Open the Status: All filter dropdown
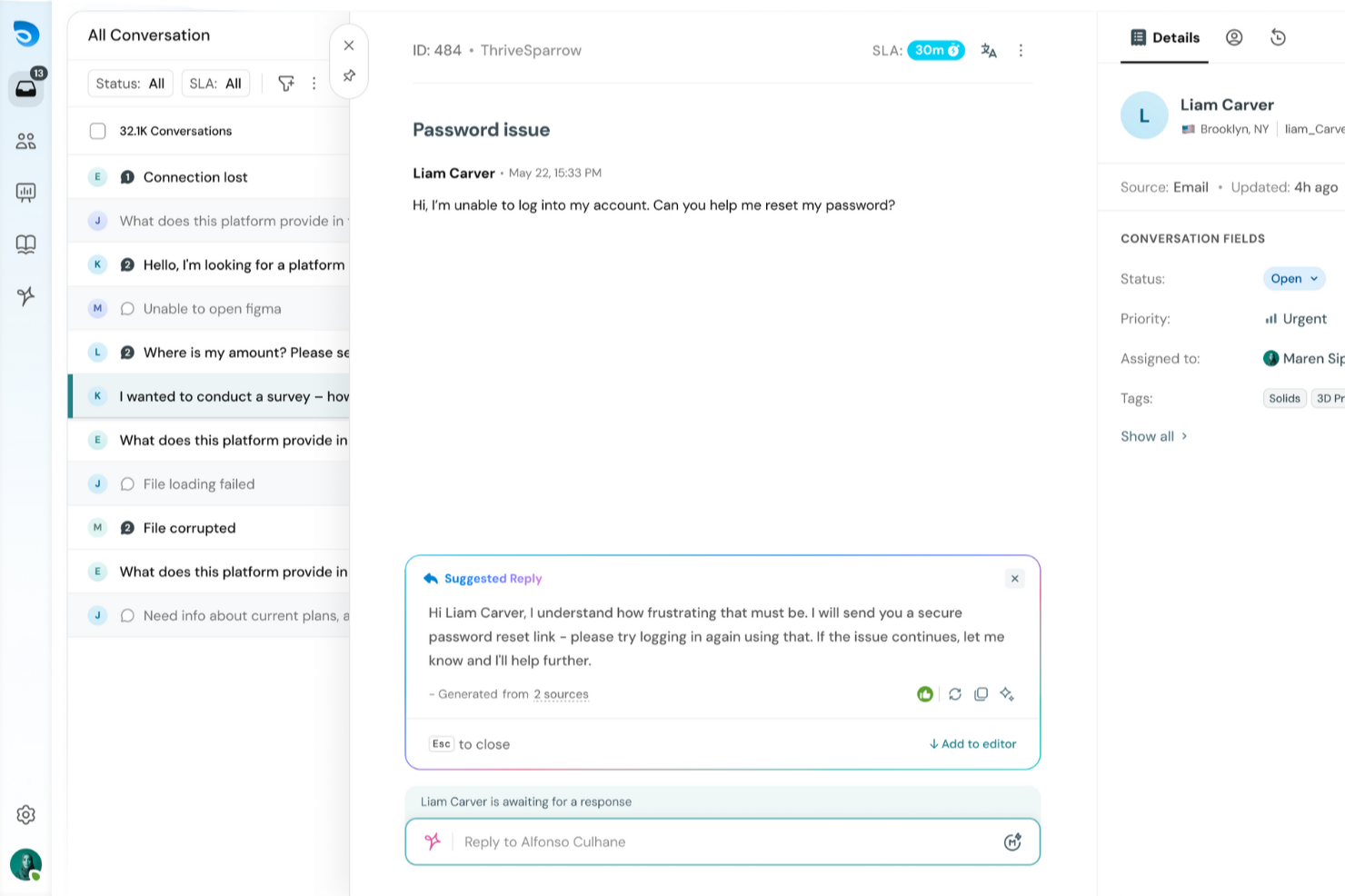 130,83
